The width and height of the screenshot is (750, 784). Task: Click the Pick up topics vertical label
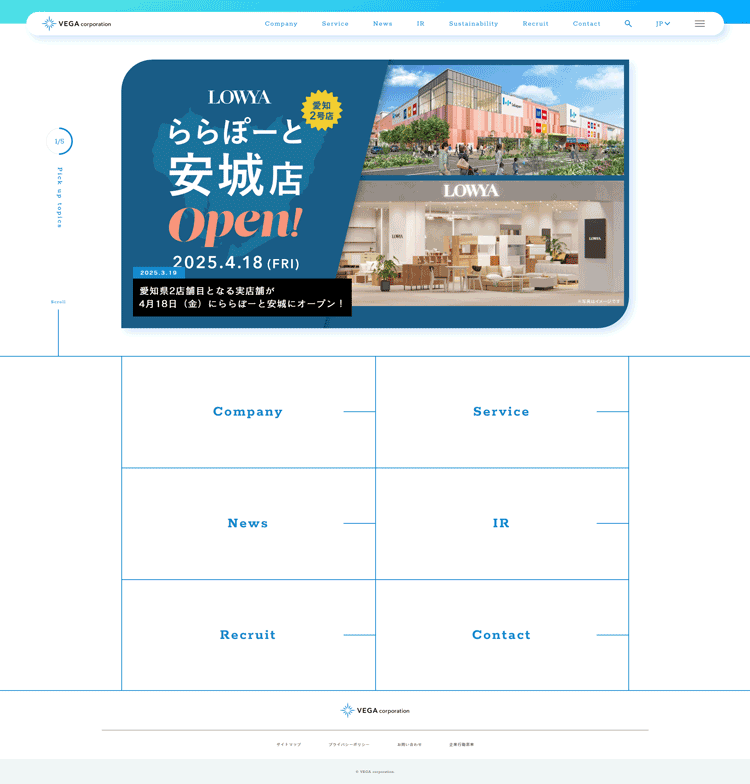point(60,198)
